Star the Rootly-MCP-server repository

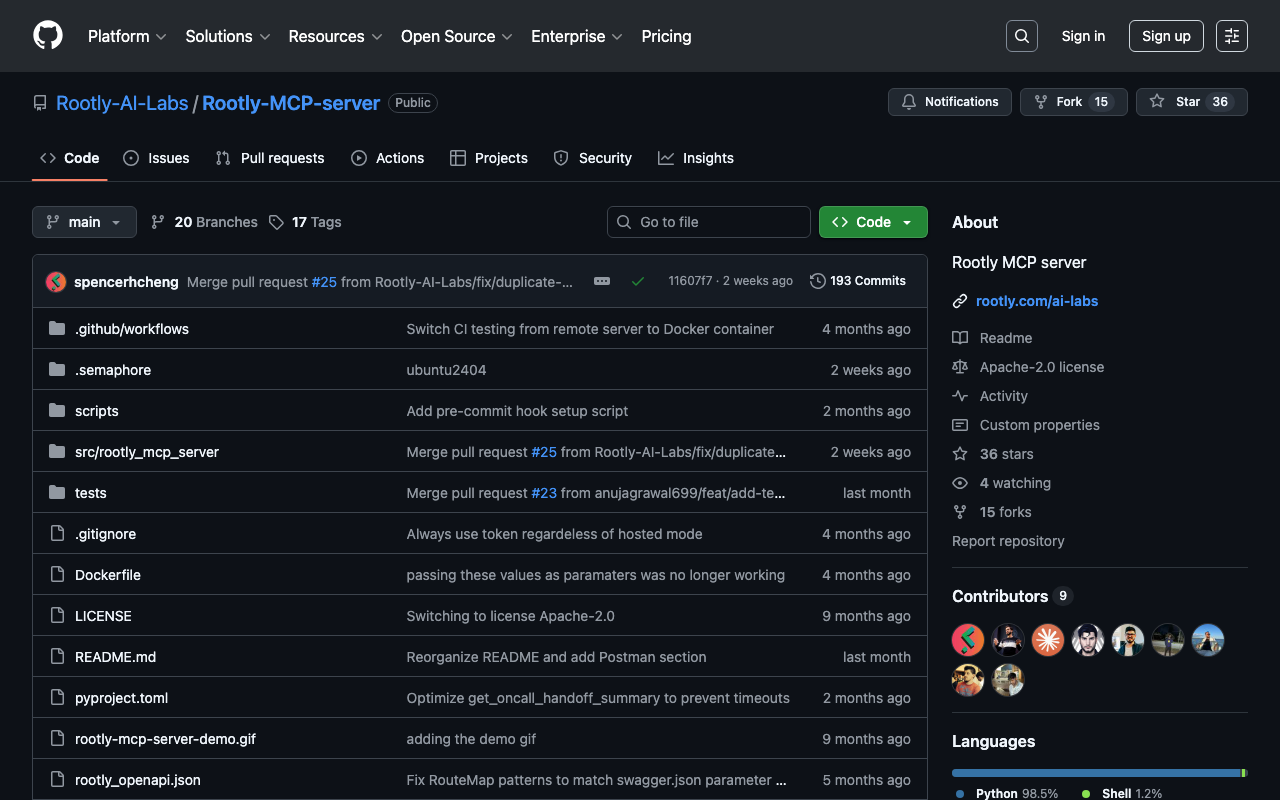tap(1190, 102)
